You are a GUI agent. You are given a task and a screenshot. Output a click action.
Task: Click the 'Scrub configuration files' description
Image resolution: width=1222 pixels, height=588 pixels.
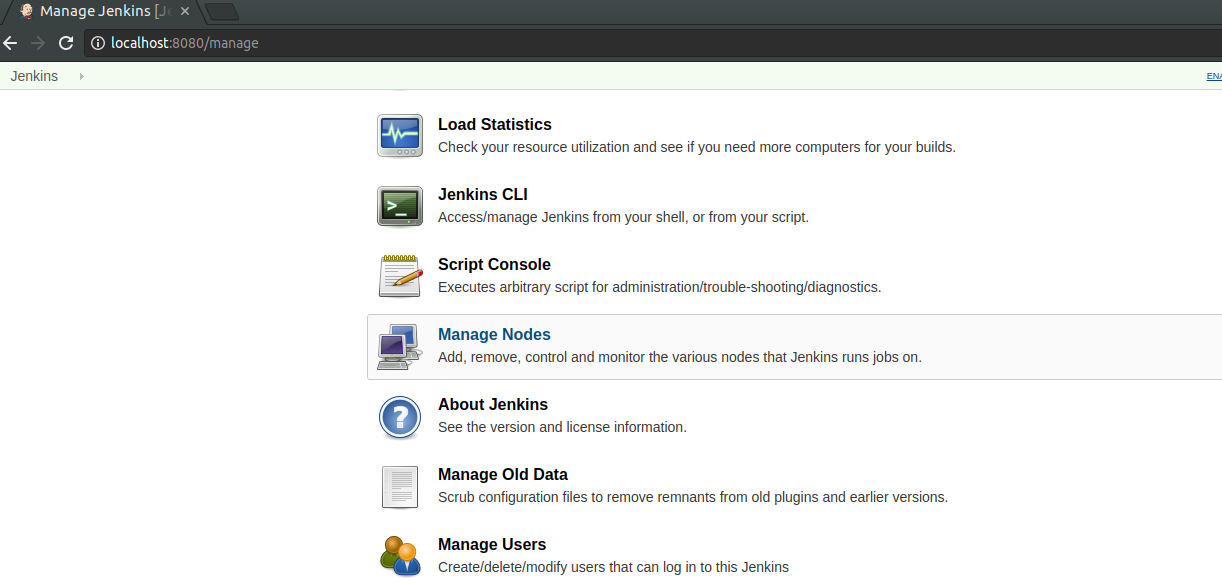point(693,497)
